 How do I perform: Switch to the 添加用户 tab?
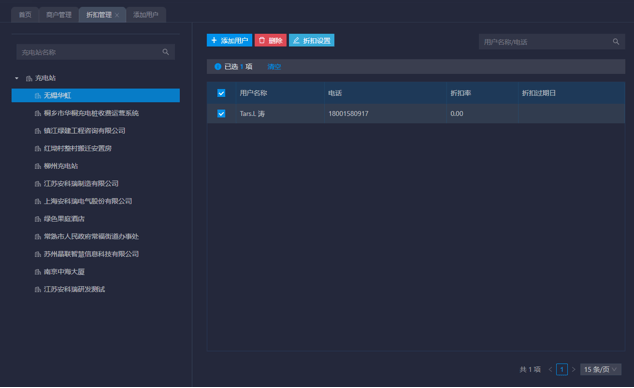[146, 15]
